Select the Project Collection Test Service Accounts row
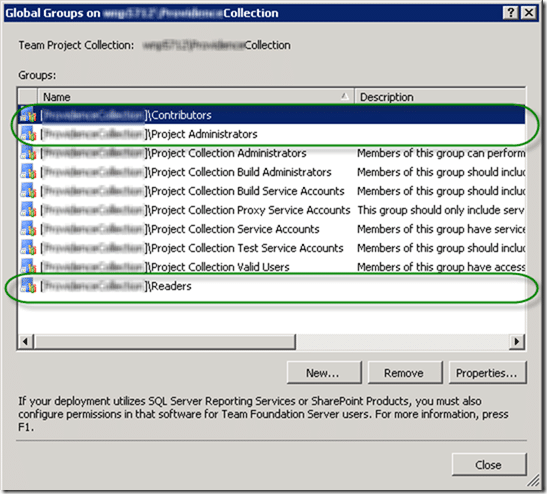 tap(272, 248)
